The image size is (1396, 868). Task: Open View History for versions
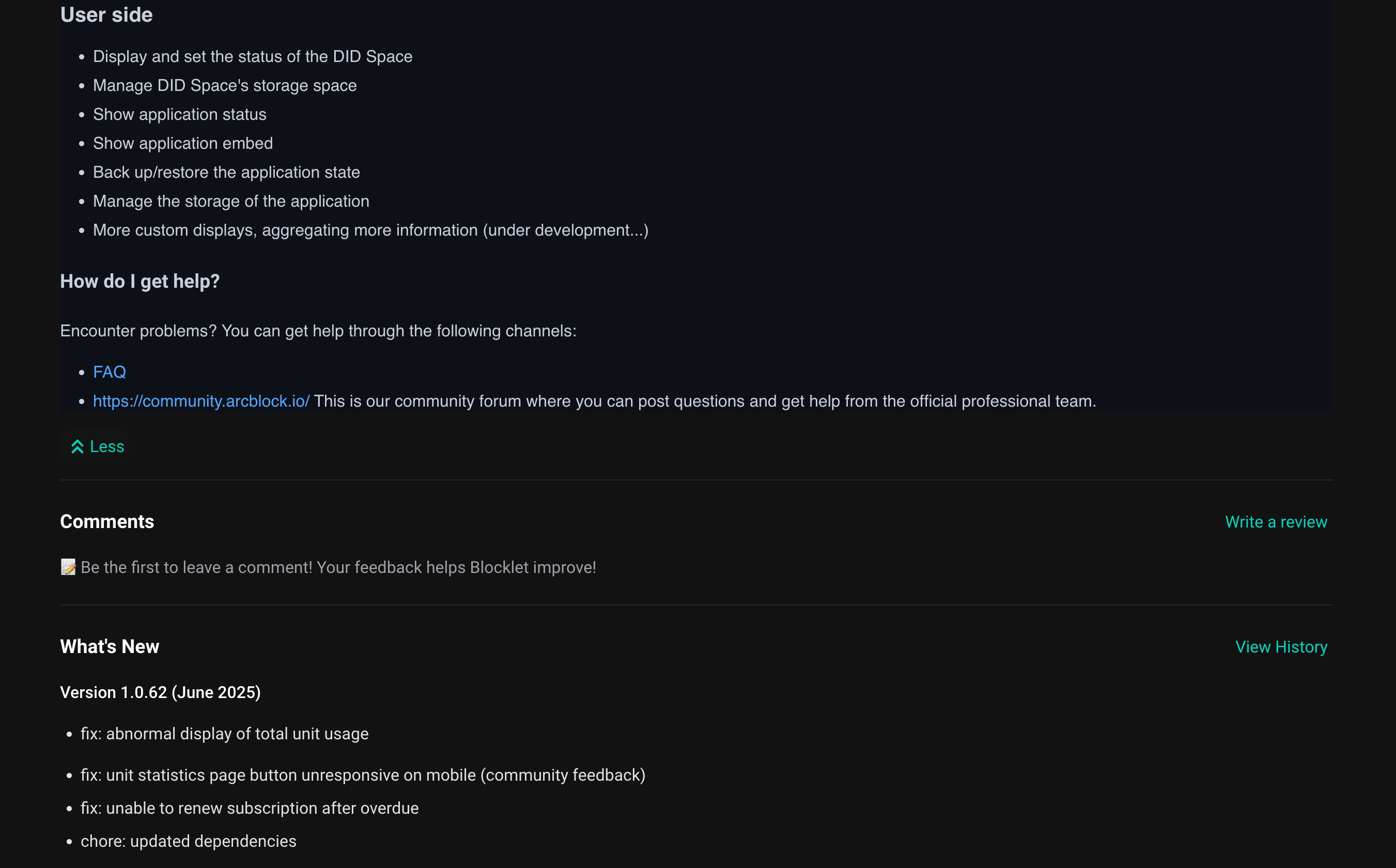pyautogui.click(x=1281, y=647)
